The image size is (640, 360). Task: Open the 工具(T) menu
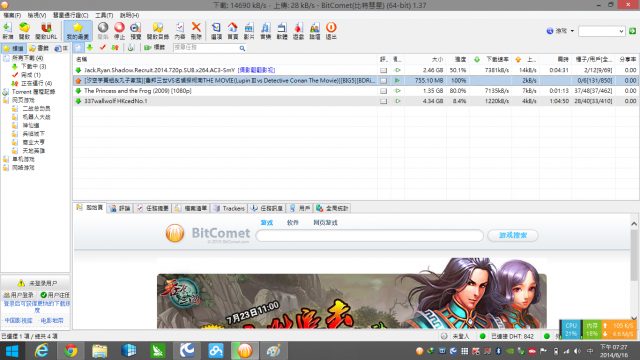pyautogui.click(x=104, y=15)
